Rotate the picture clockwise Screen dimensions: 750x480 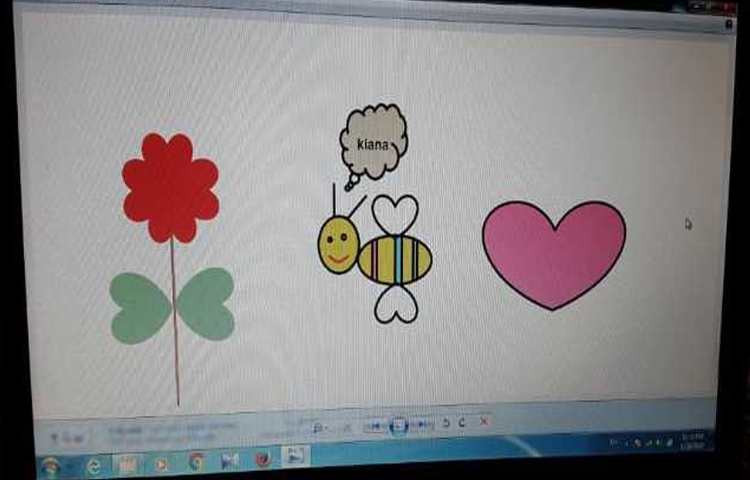coord(462,423)
